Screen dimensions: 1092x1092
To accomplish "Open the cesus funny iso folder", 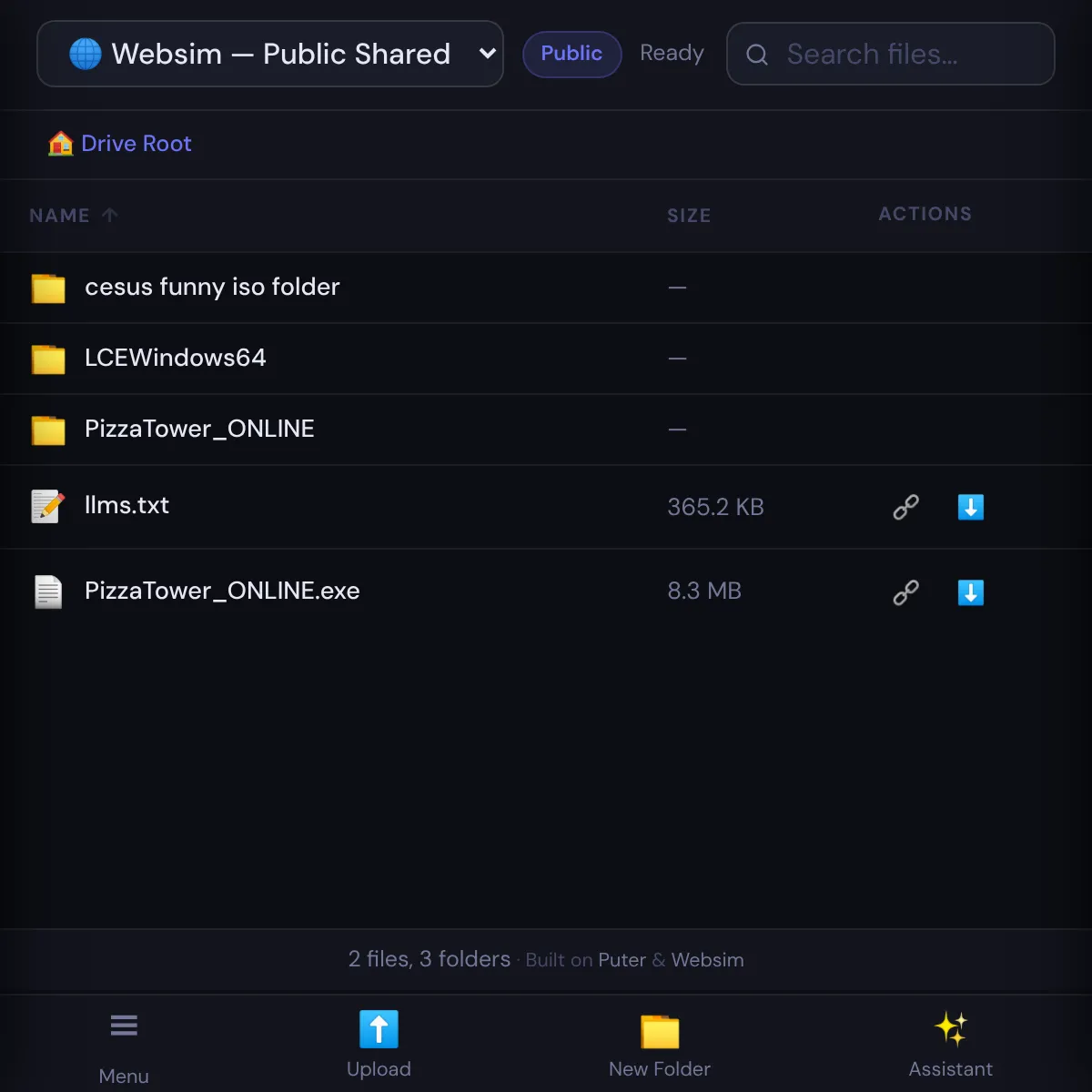I will 212,287.
